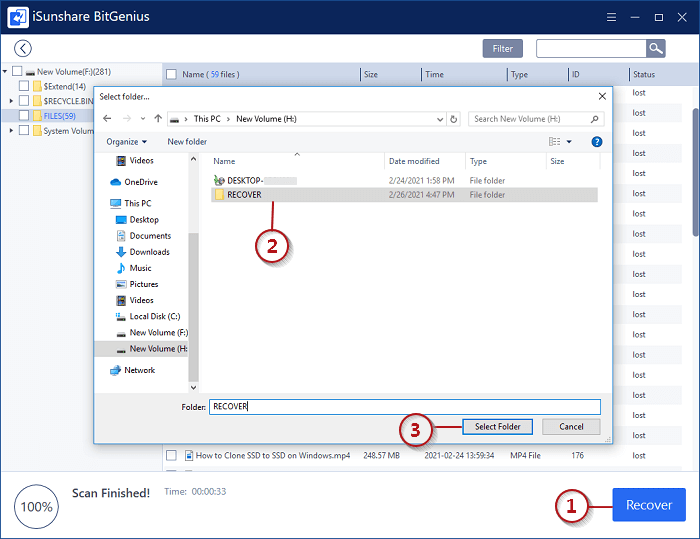700x539 pixels.
Task: Open the help icon in folder dialog
Action: [x=597, y=142]
